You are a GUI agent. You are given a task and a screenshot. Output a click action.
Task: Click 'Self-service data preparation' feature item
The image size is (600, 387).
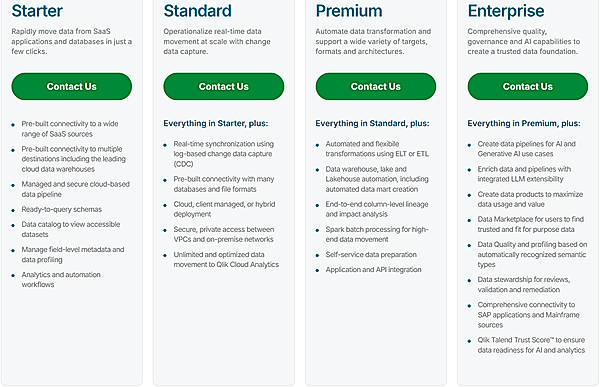coord(371,255)
